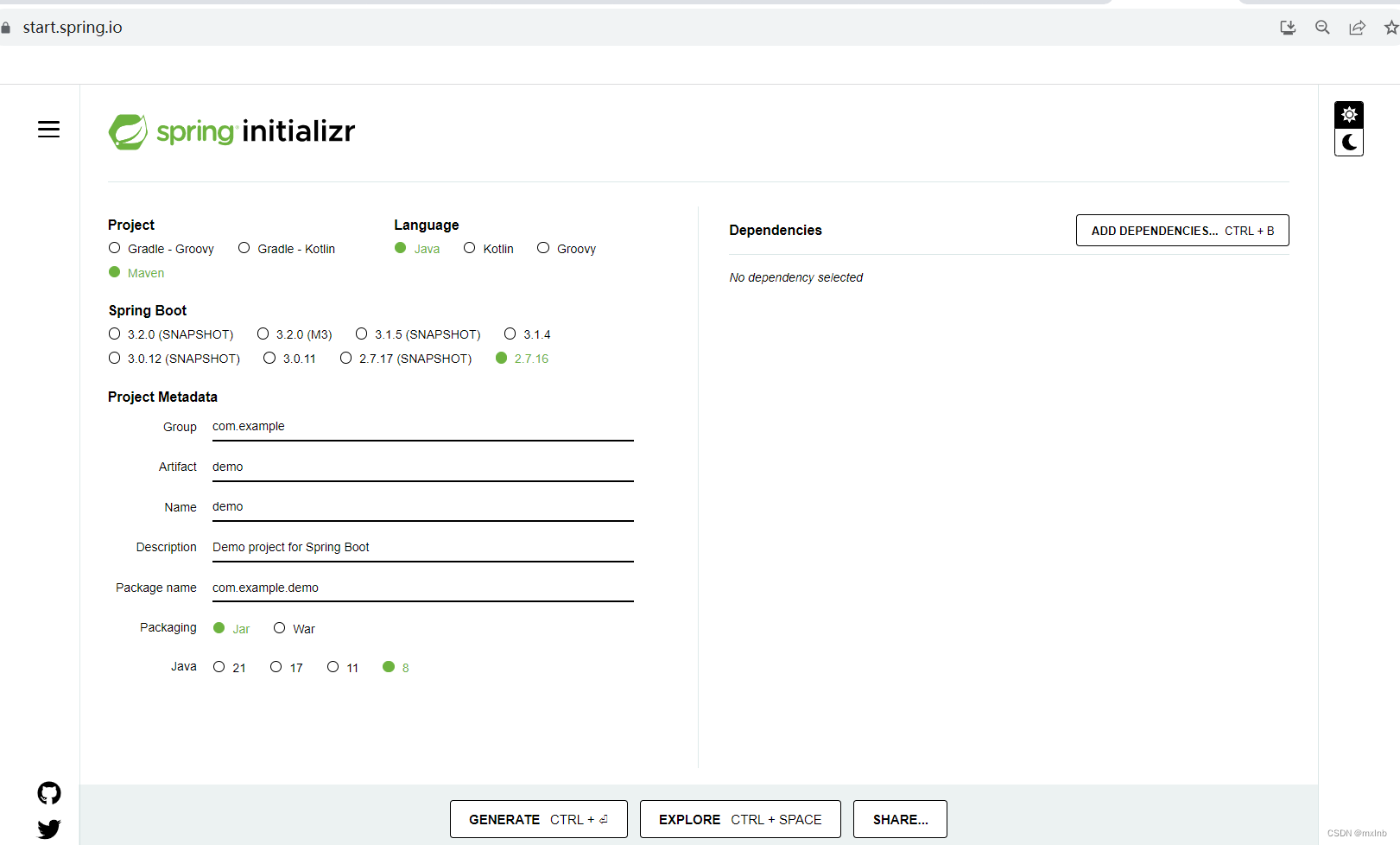Open the GitHub link icon
1400x845 pixels.
tap(49, 793)
